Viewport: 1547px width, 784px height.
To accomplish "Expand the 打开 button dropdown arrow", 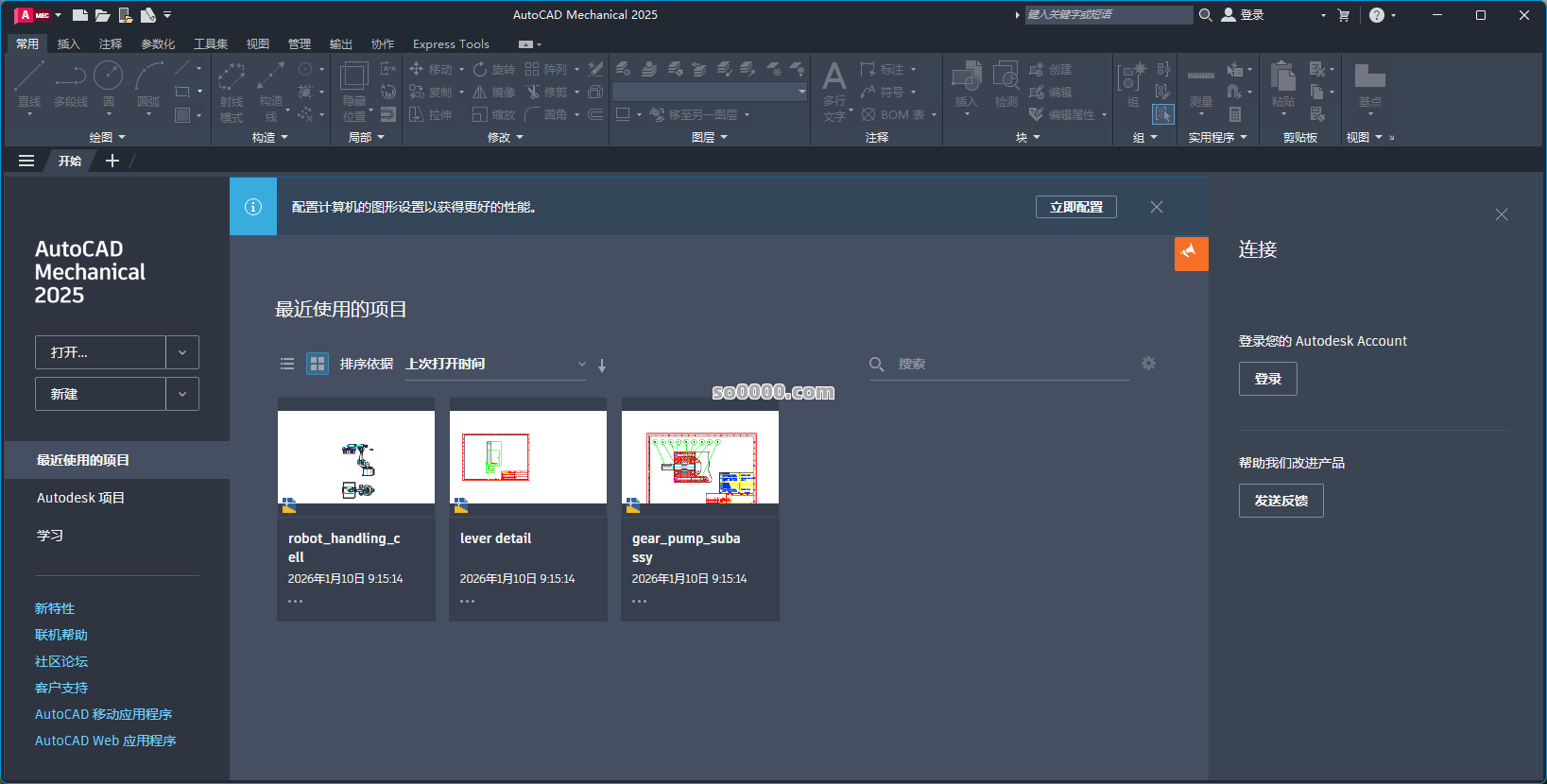I will (x=182, y=352).
